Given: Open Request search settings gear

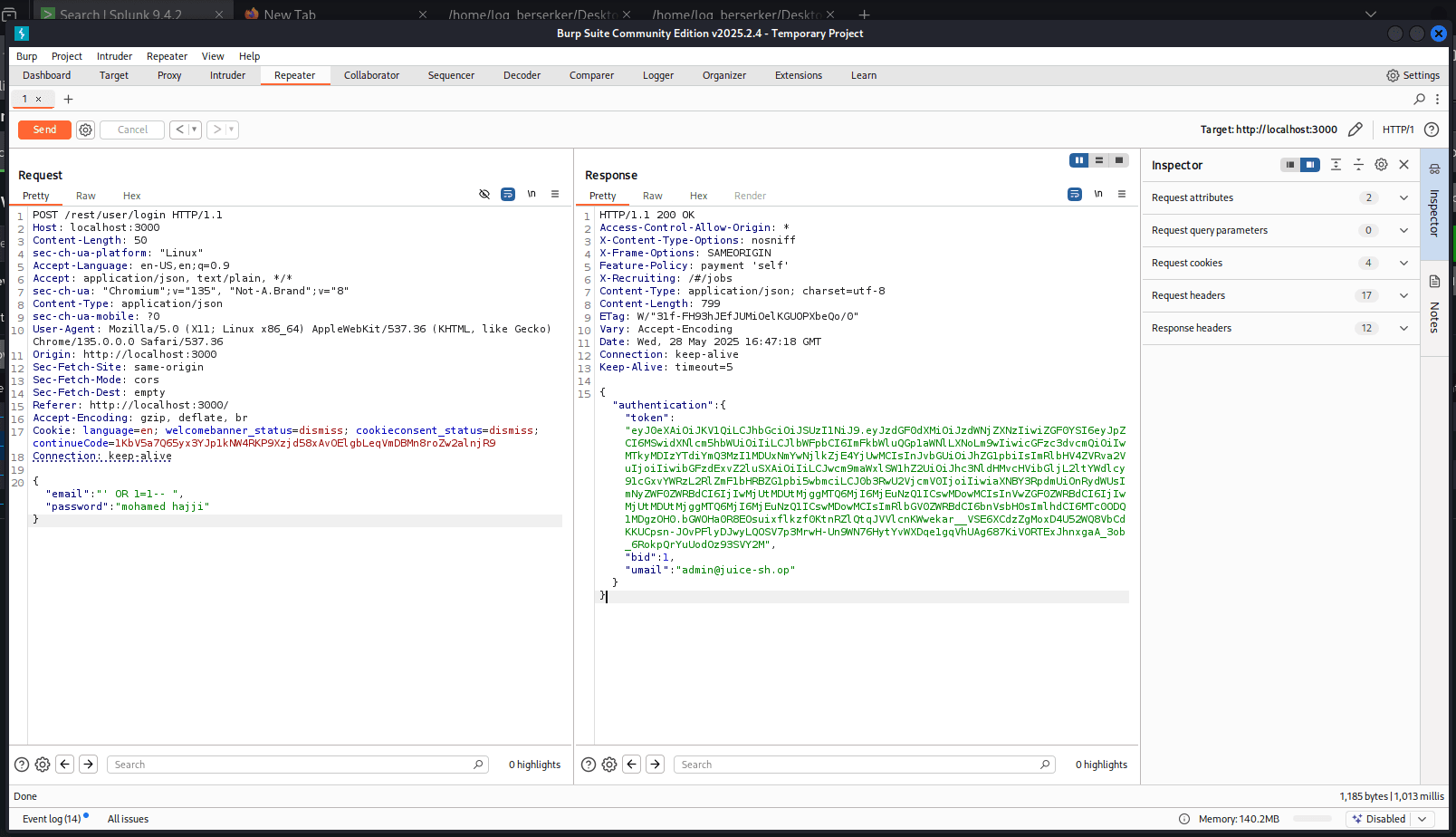Looking at the screenshot, I should (43, 765).
